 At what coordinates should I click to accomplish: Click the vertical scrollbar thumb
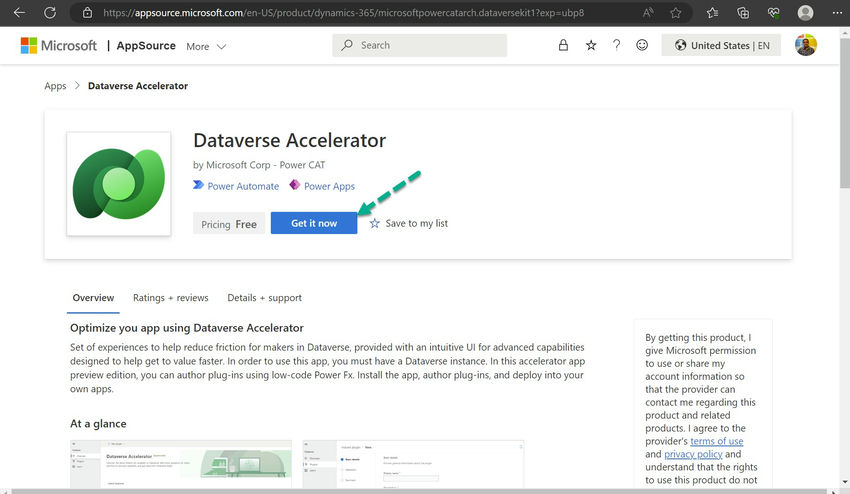click(845, 113)
